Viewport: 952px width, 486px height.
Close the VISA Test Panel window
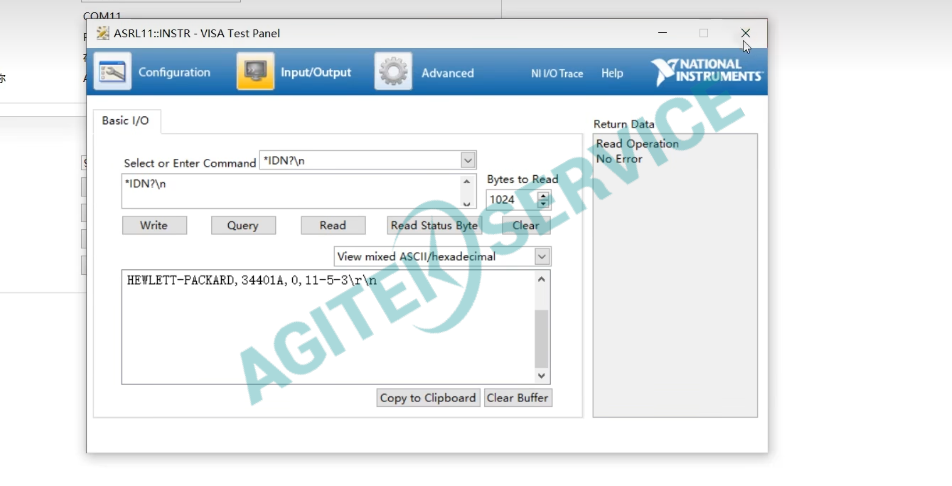click(745, 33)
